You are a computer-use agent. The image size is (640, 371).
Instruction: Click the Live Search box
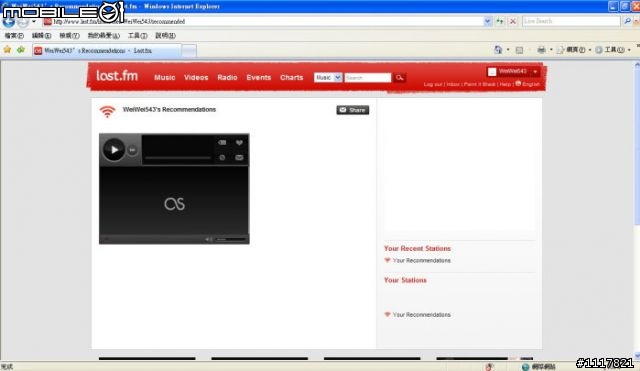pyautogui.click(x=571, y=21)
